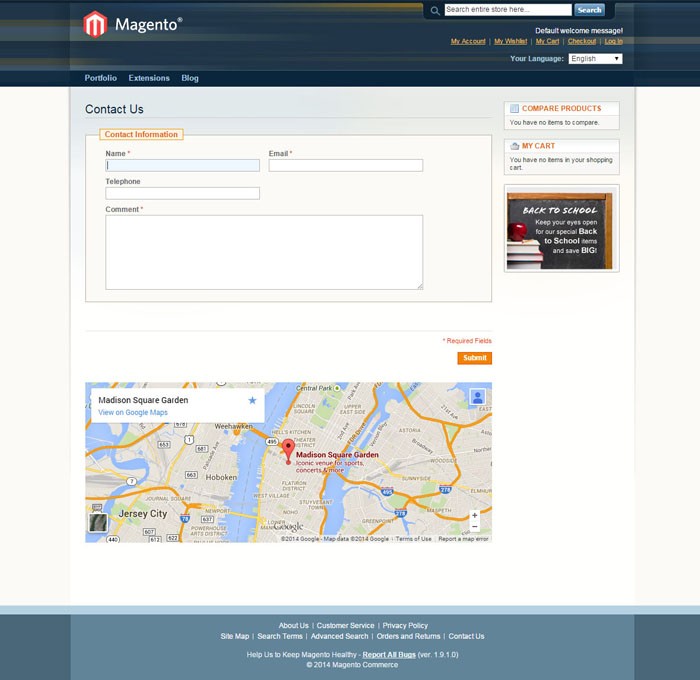This screenshot has height=680, width=700.
Task: Click the 'Contact Information' legend text
Action: (x=141, y=134)
